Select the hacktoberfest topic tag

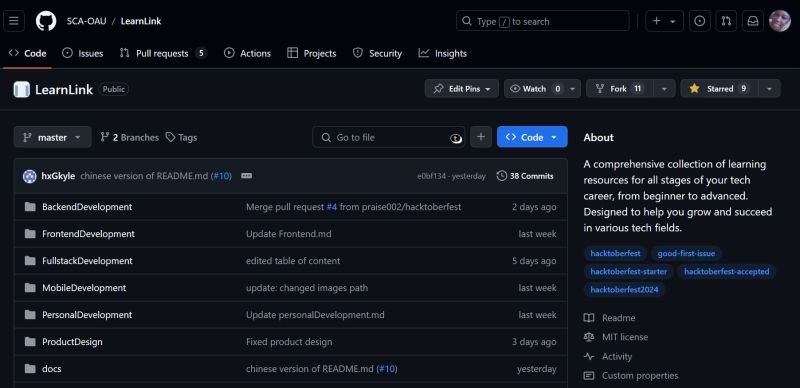click(615, 253)
